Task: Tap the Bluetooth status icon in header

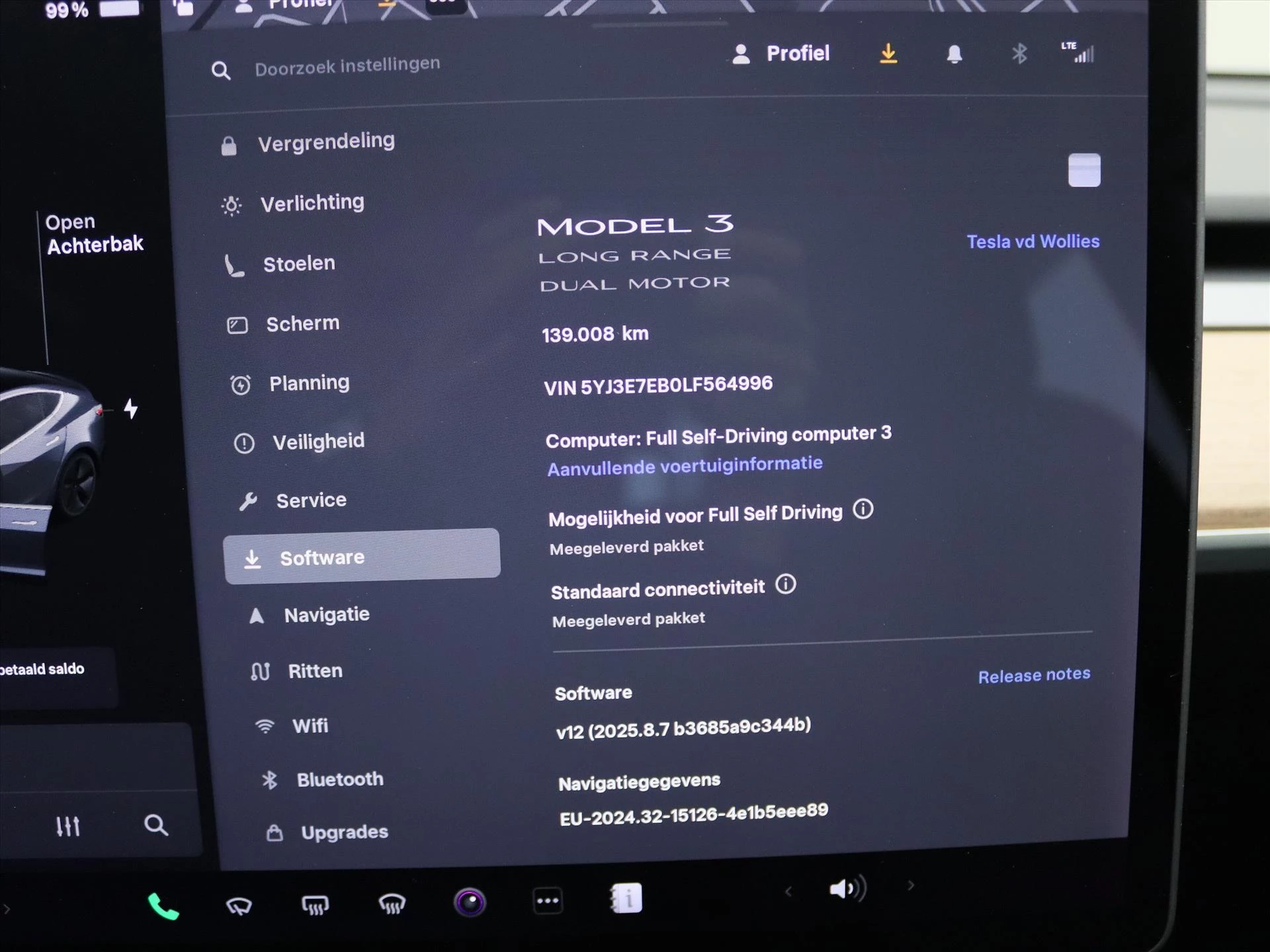Action: tap(1019, 54)
